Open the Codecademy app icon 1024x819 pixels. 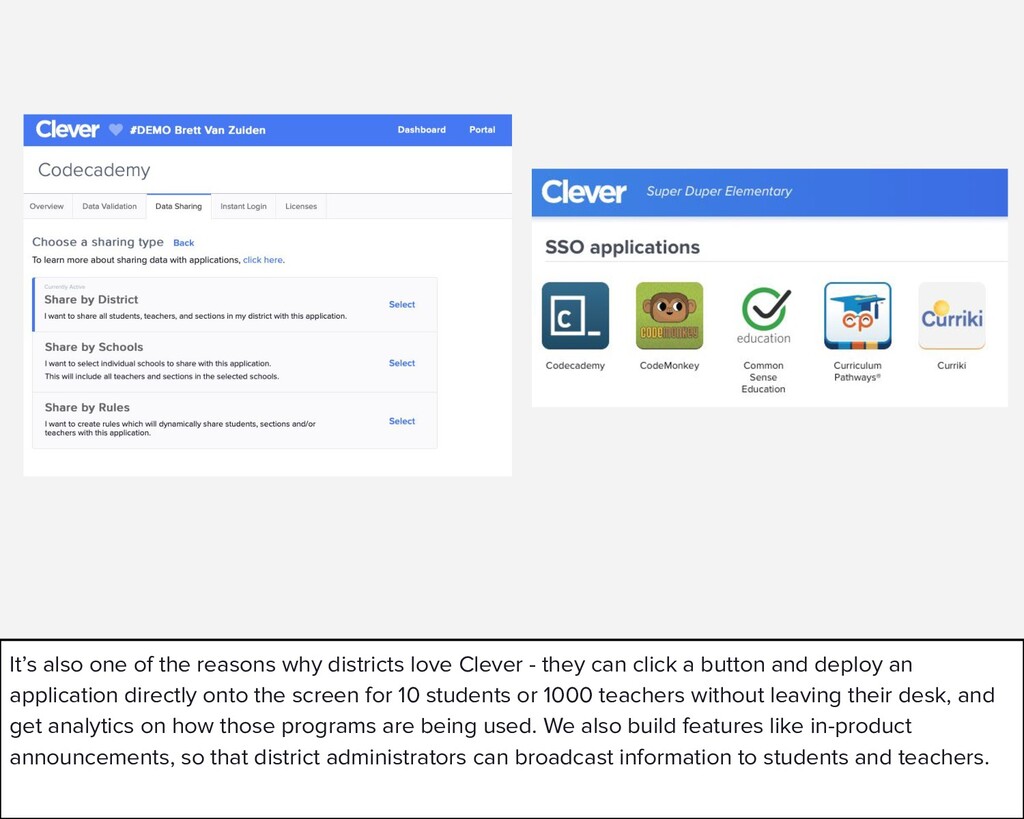[x=575, y=315]
